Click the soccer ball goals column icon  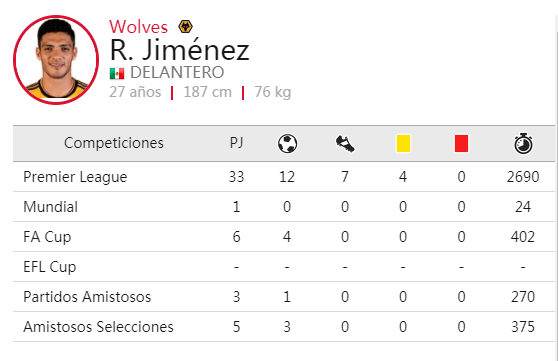coord(287,143)
